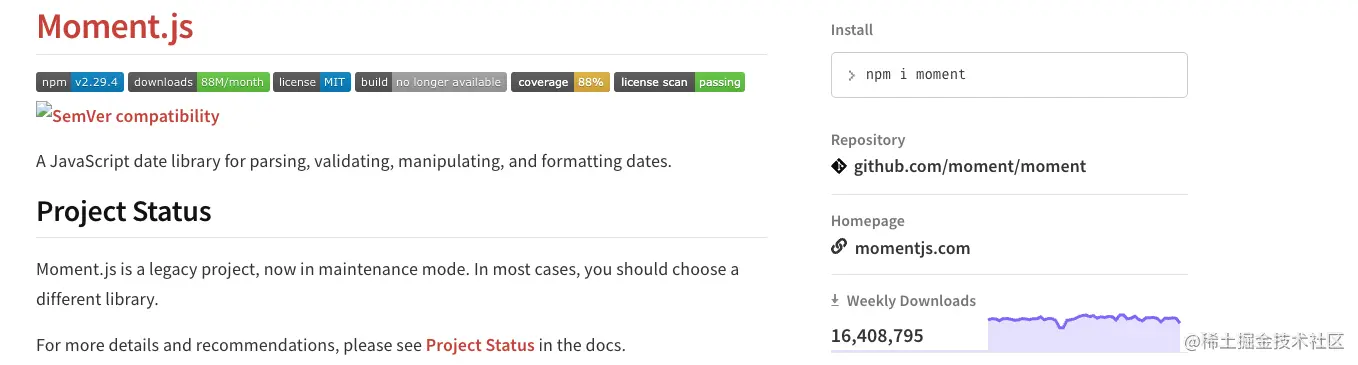The width and height of the screenshot is (1358, 365).
Task: Click the git icon beside the repository URL
Action: click(x=839, y=166)
